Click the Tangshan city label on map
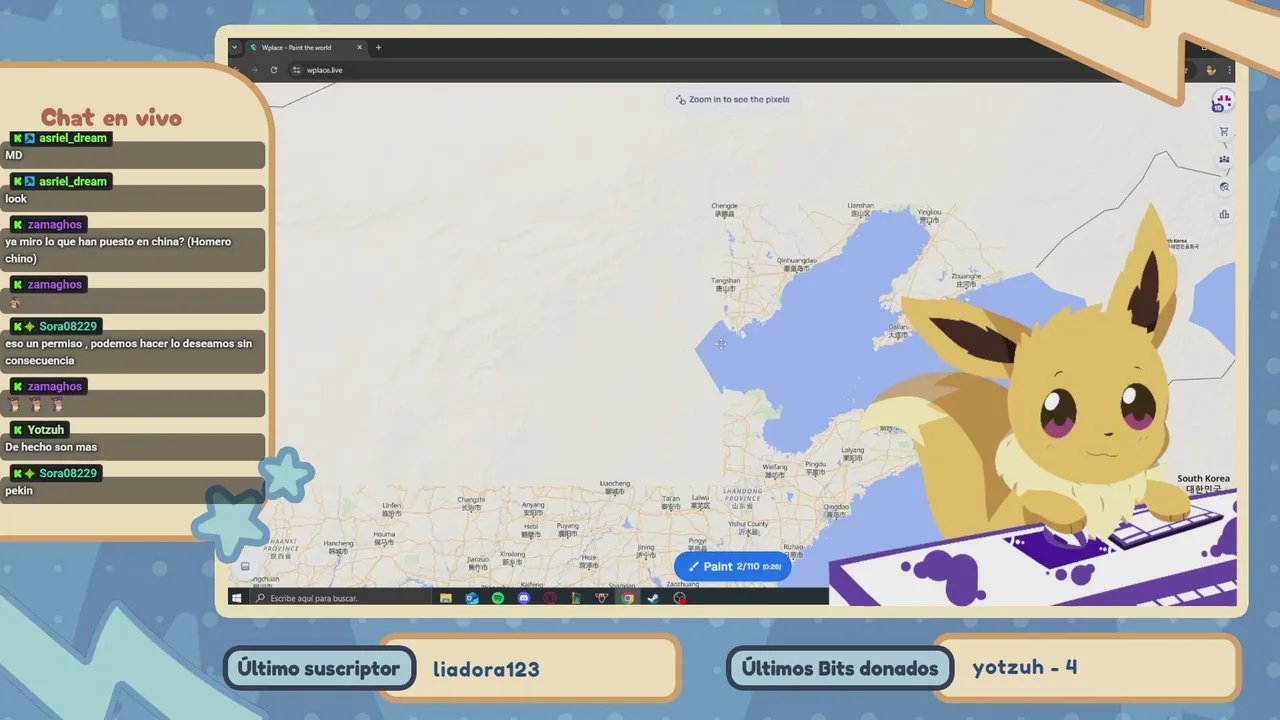Image resolution: width=1280 pixels, height=720 pixels. pyautogui.click(x=726, y=284)
